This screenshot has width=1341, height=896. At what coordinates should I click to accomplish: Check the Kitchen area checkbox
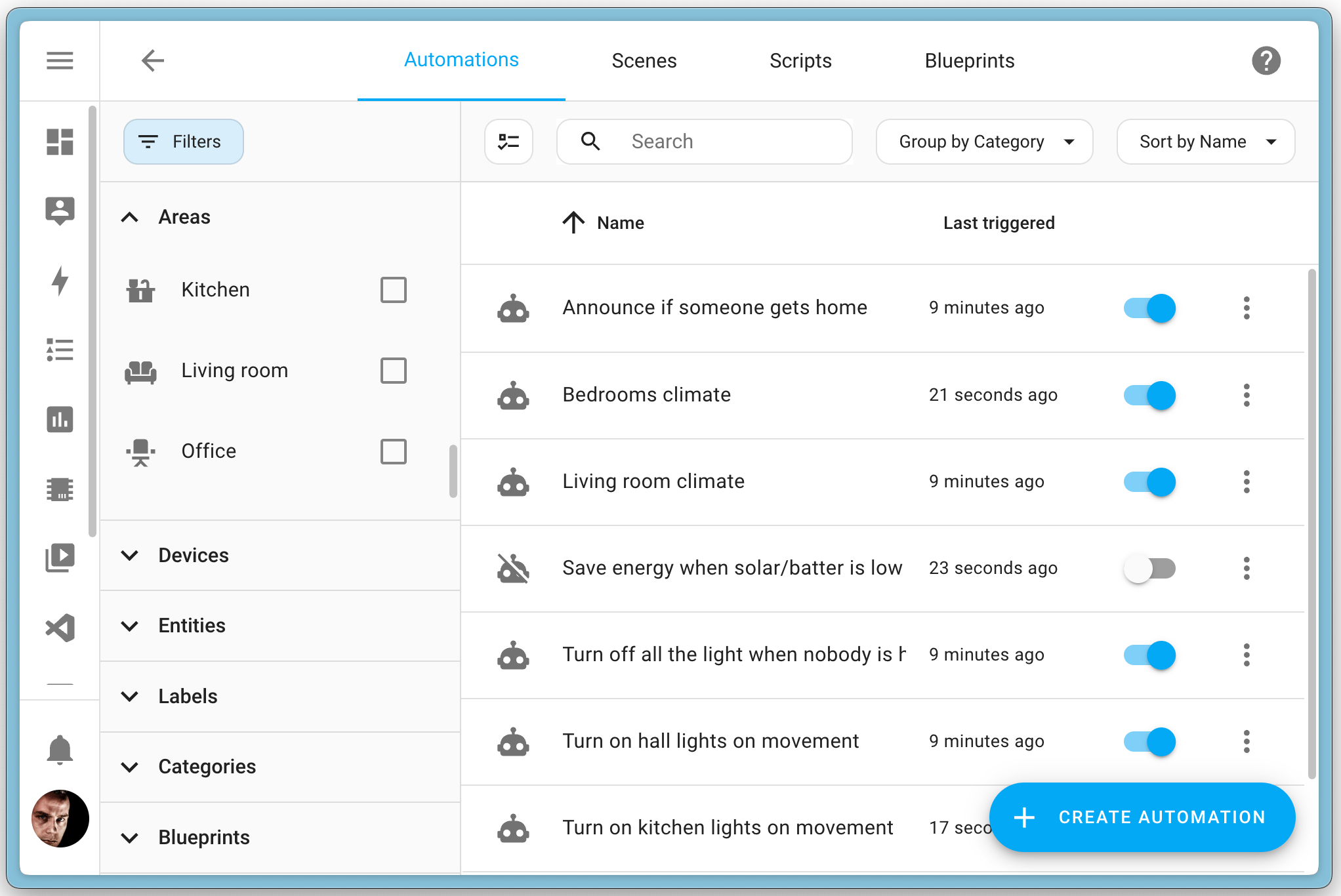(394, 289)
